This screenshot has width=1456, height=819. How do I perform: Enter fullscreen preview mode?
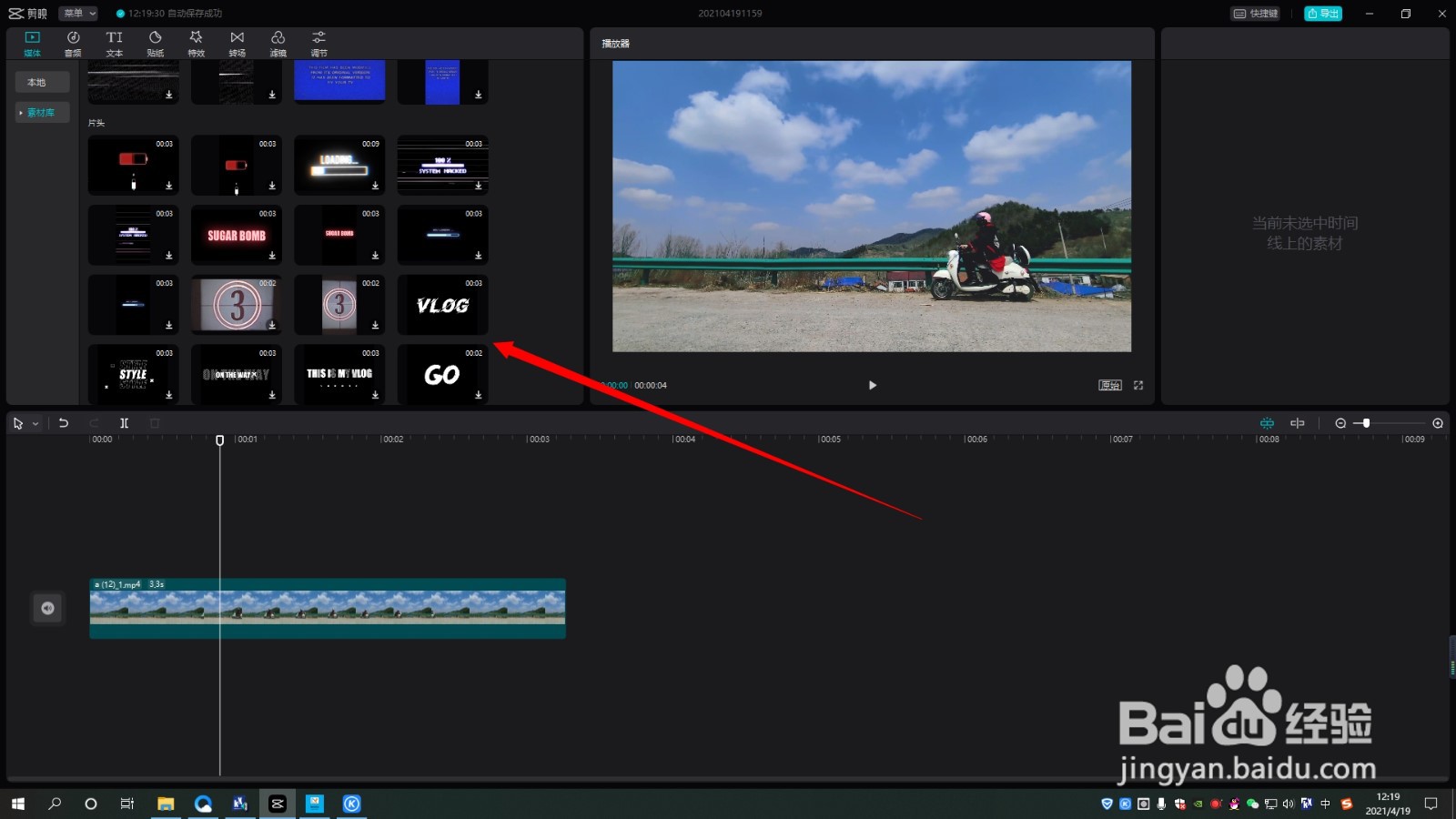tap(1138, 385)
